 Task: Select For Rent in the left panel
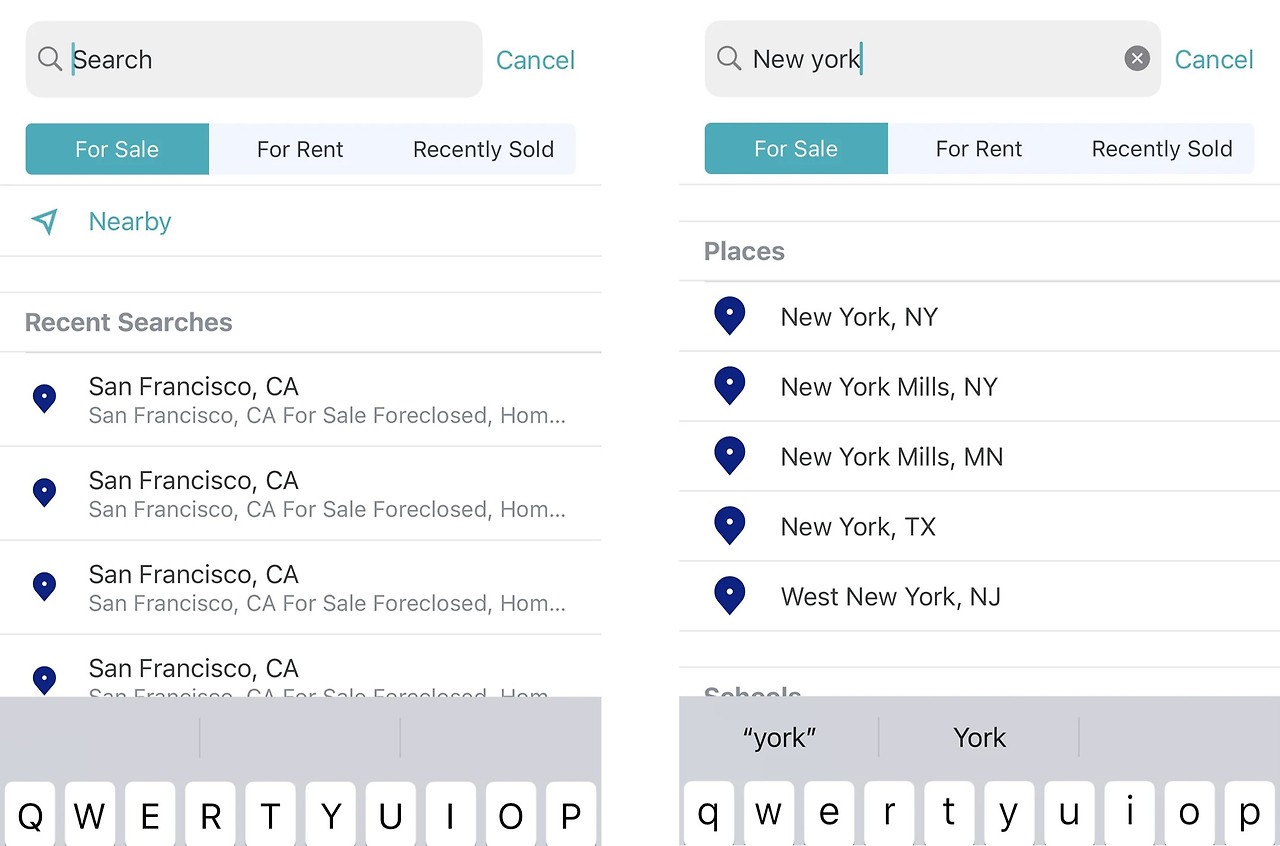tap(300, 150)
